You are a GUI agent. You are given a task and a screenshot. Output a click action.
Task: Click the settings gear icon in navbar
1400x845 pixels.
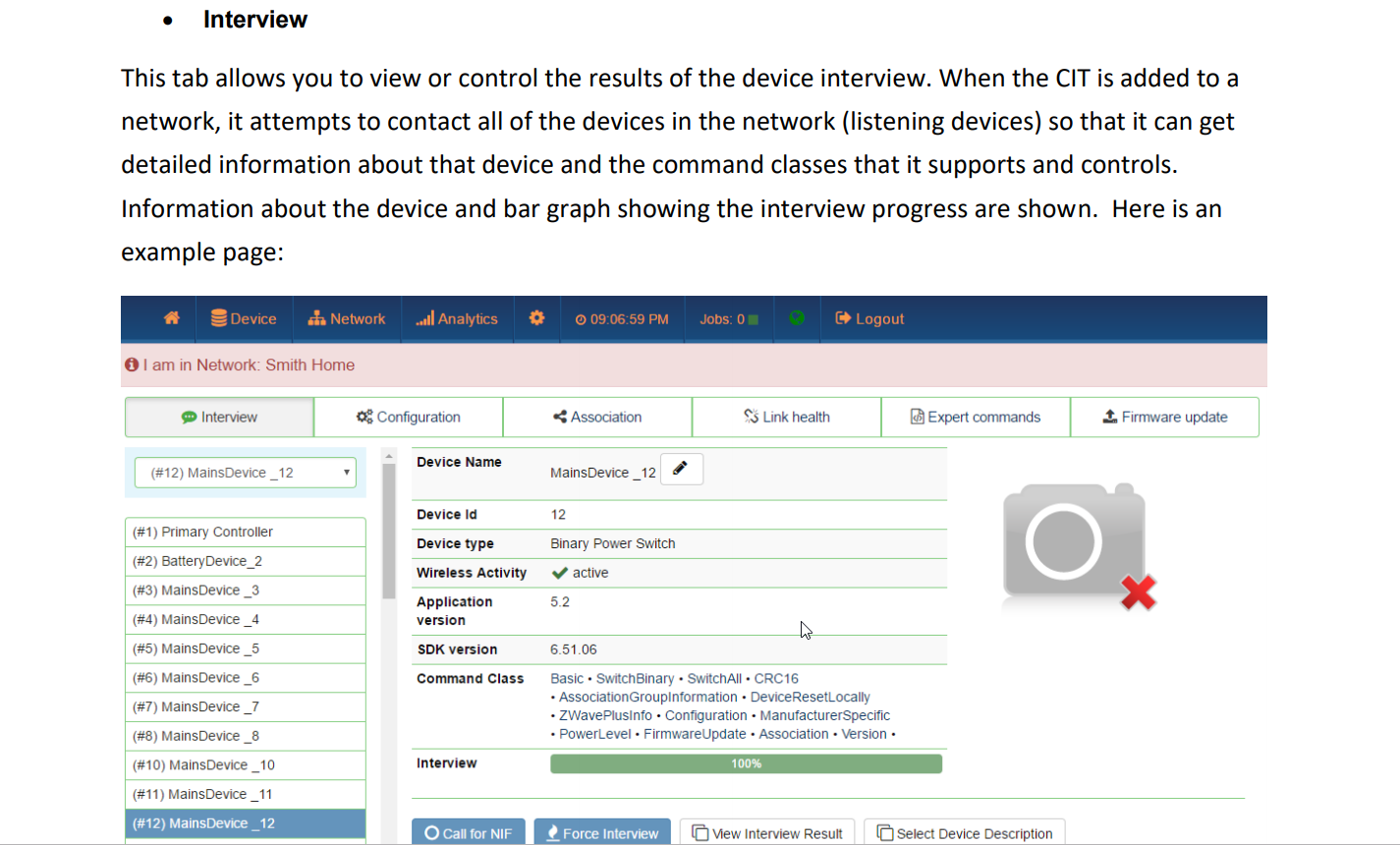pyautogui.click(x=536, y=318)
